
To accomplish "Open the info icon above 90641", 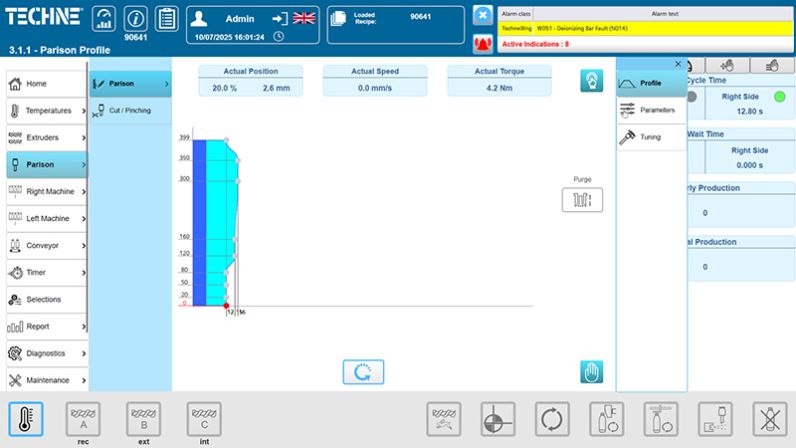I will tap(135, 19).
